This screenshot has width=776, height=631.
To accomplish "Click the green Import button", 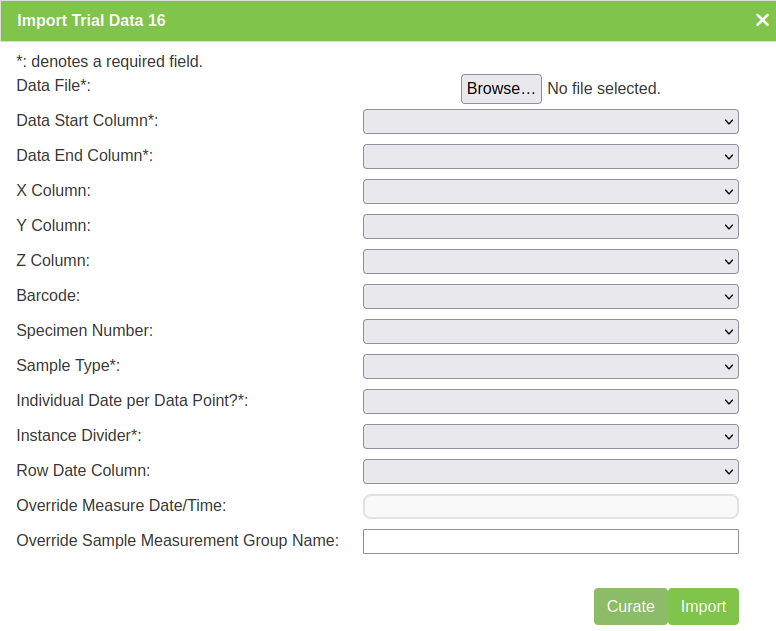I will (703, 607).
